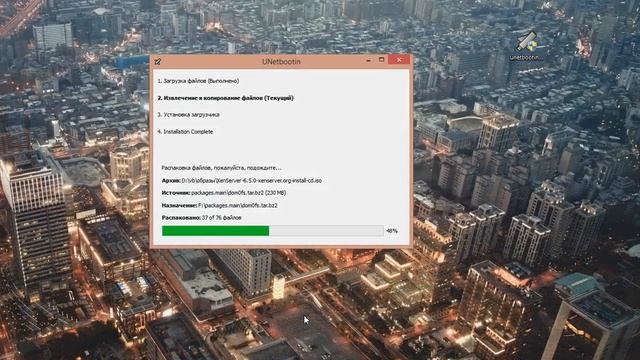Select step 4 'Installation Complete'
The image size is (640, 360).
pos(185,132)
